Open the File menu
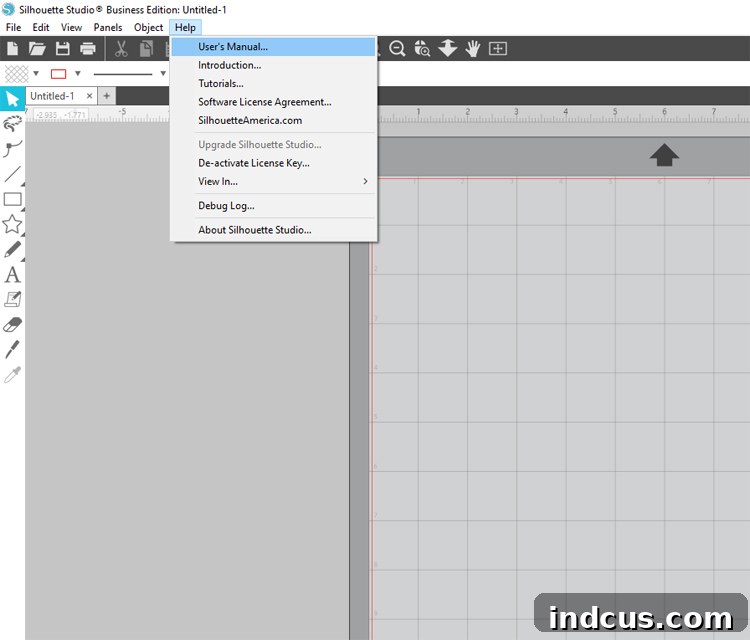 [13, 27]
